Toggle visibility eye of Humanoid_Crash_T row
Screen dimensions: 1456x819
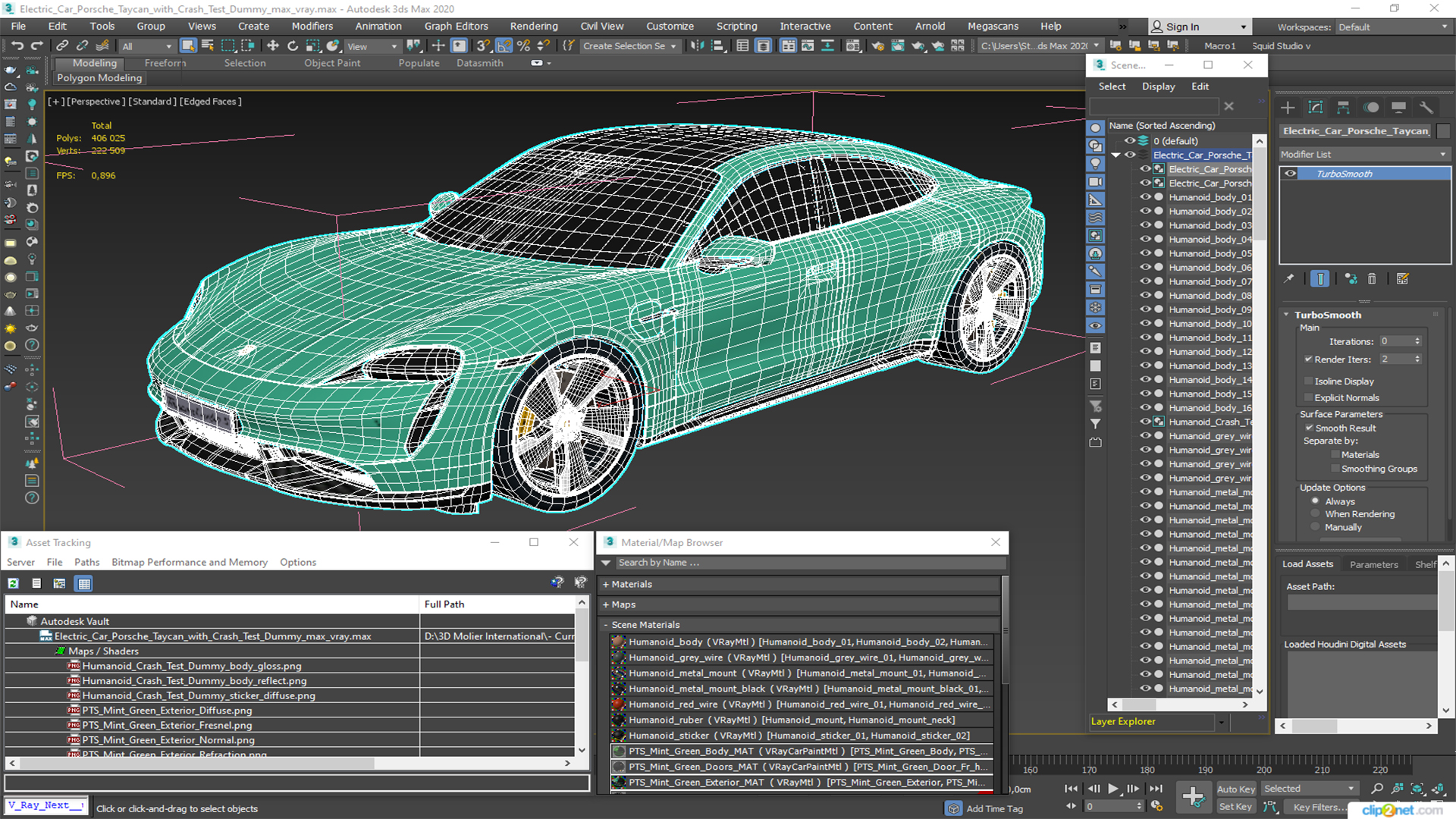(1145, 422)
